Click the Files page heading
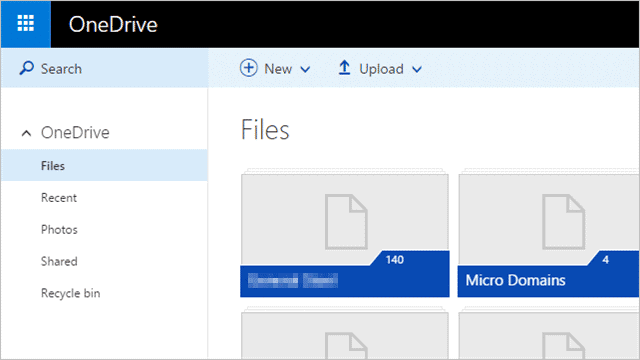640x360 pixels. coord(265,130)
